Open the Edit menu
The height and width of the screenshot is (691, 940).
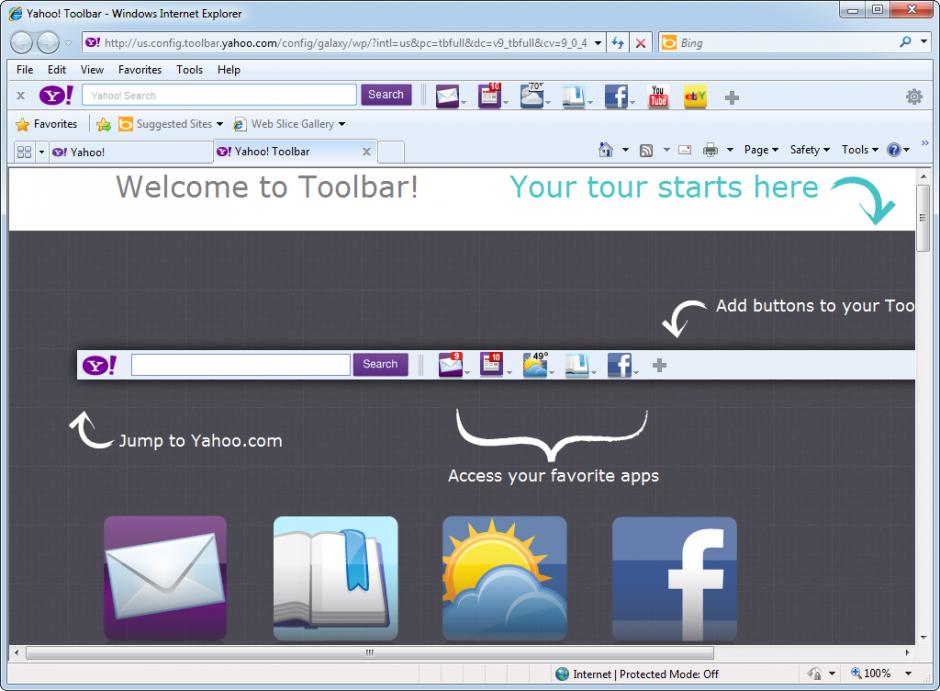[x=57, y=70]
